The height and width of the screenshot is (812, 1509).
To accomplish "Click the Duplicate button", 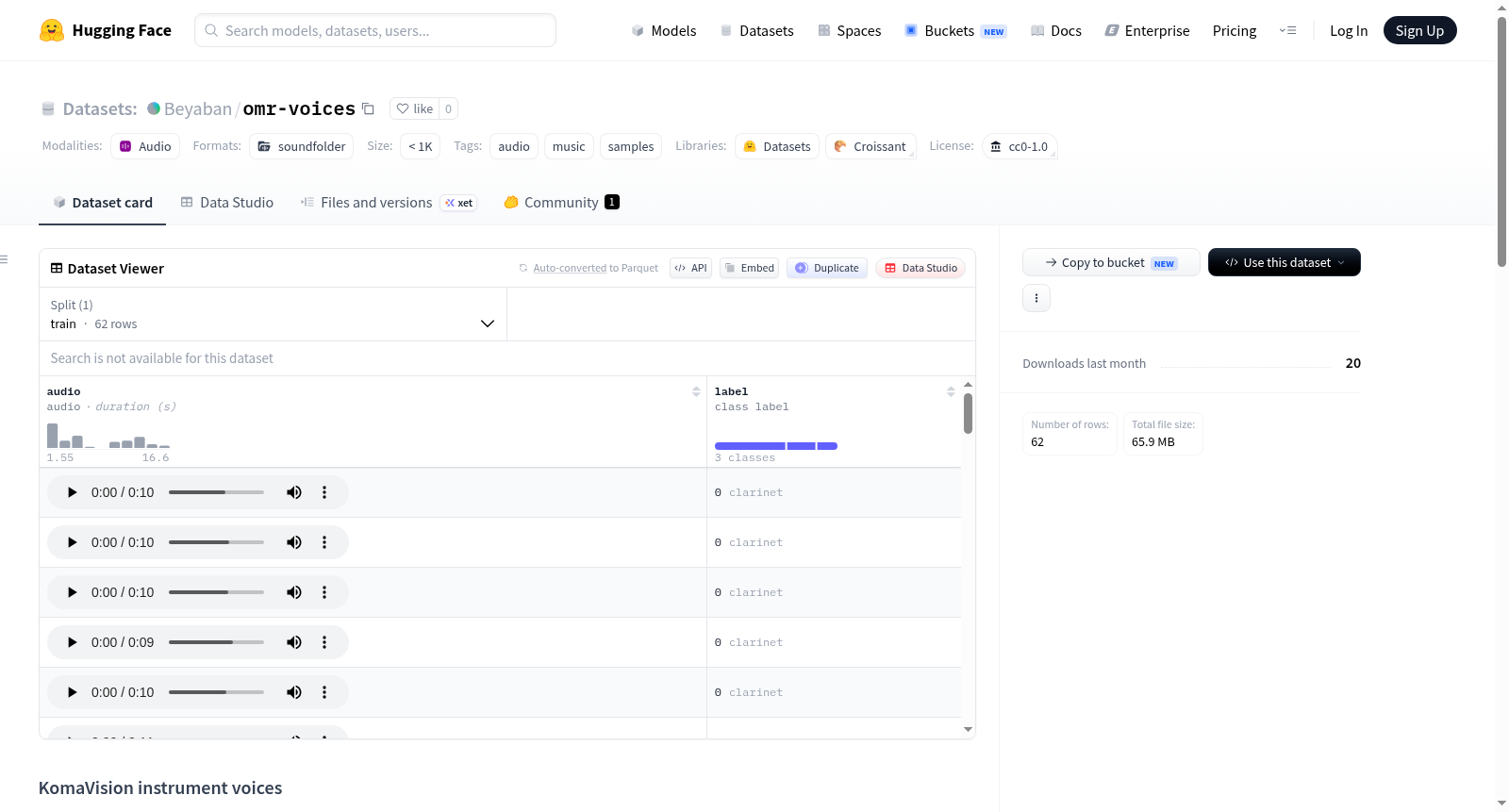I will pos(827,268).
